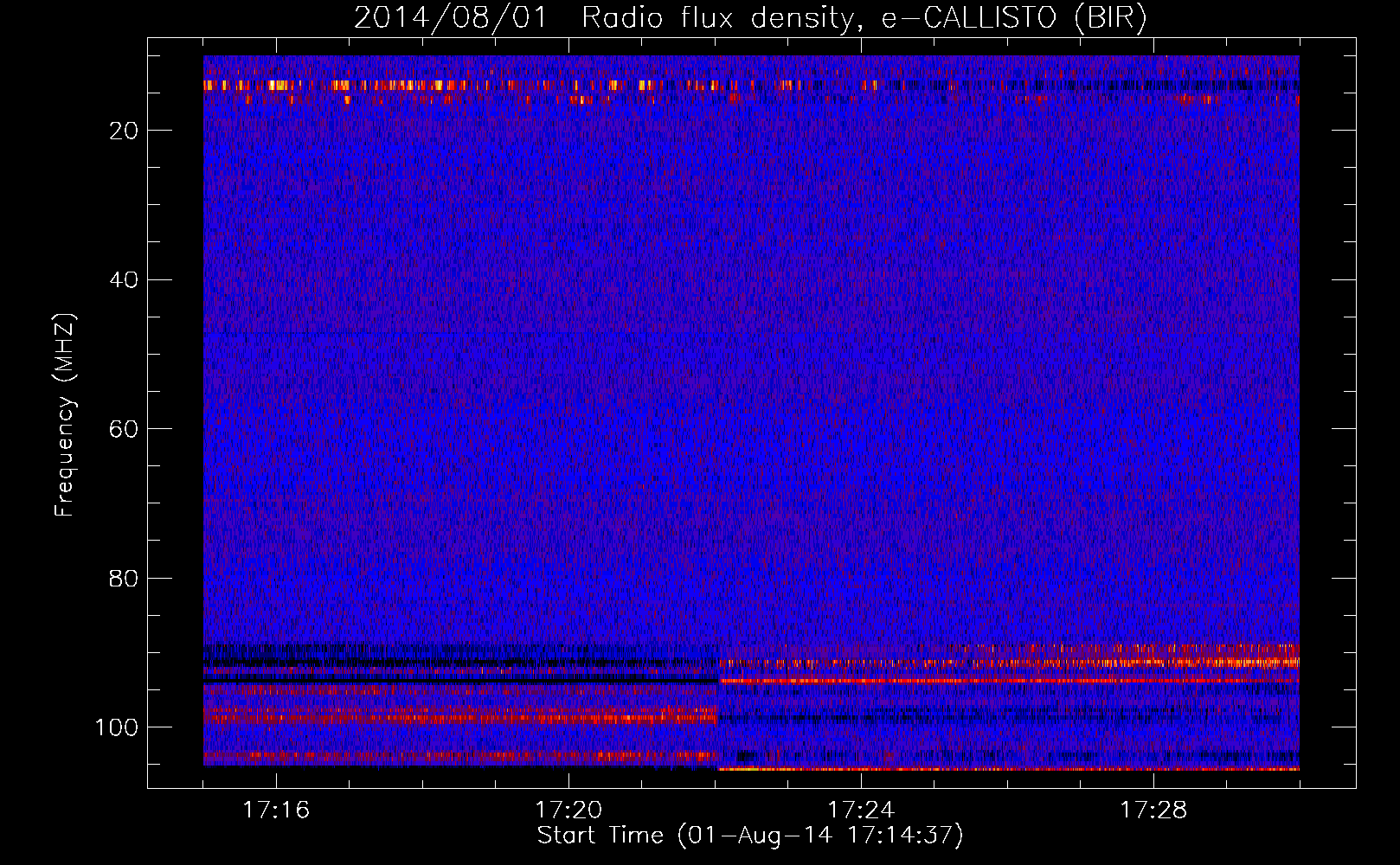Click the '17:16' time tick label
Viewport: 1400px width, 865px height.
pos(276,811)
